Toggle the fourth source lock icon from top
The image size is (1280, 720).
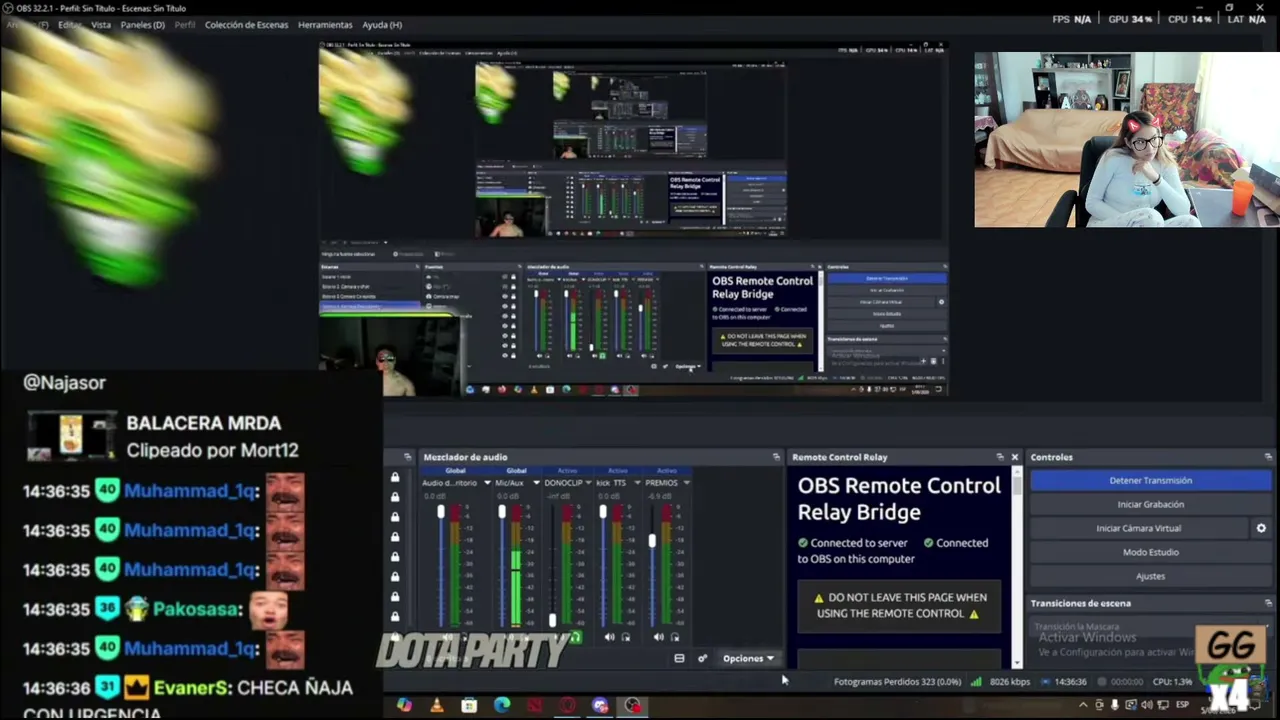coord(395,537)
